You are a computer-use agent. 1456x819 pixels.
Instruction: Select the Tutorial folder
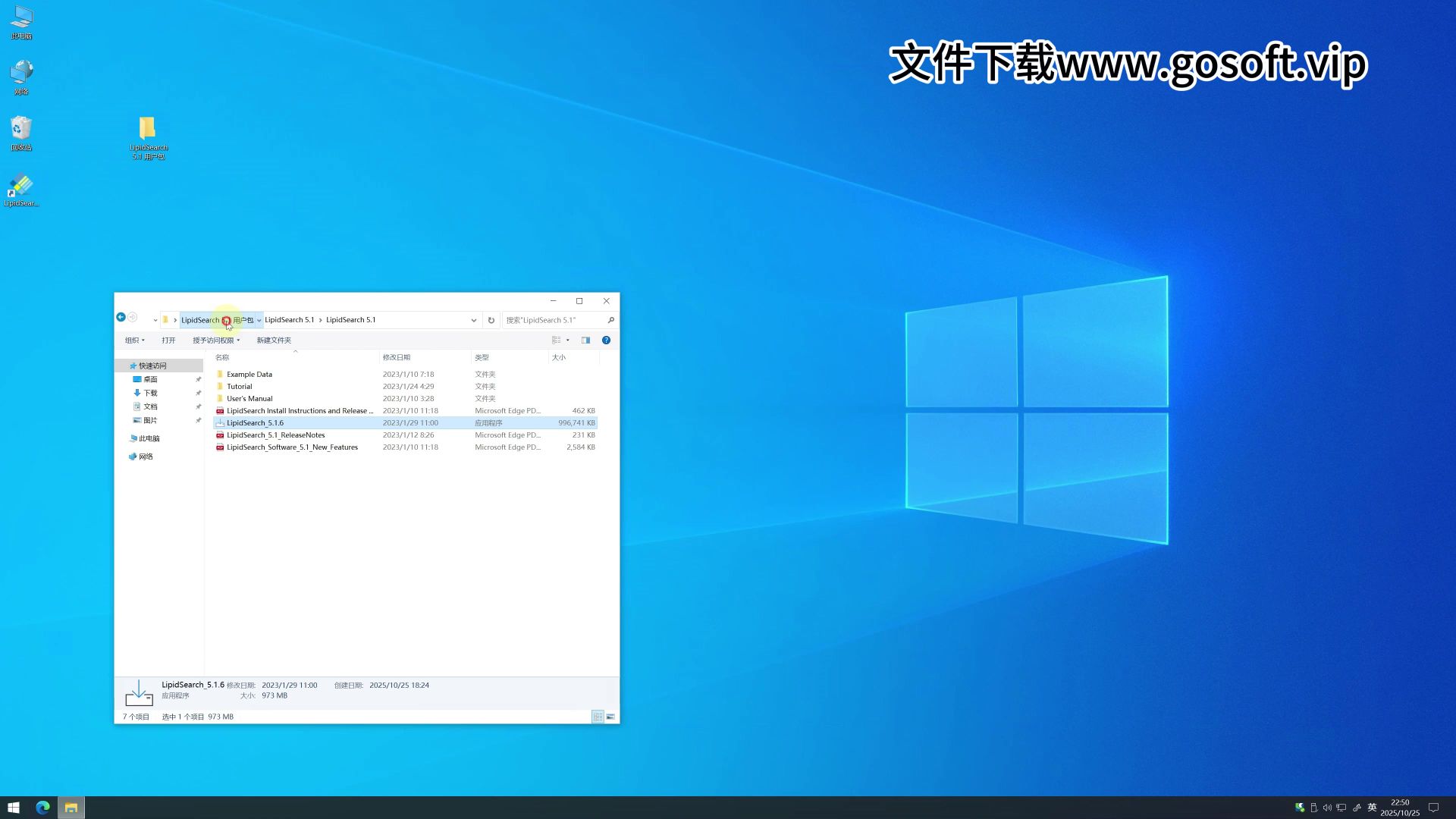pos(239,387)
